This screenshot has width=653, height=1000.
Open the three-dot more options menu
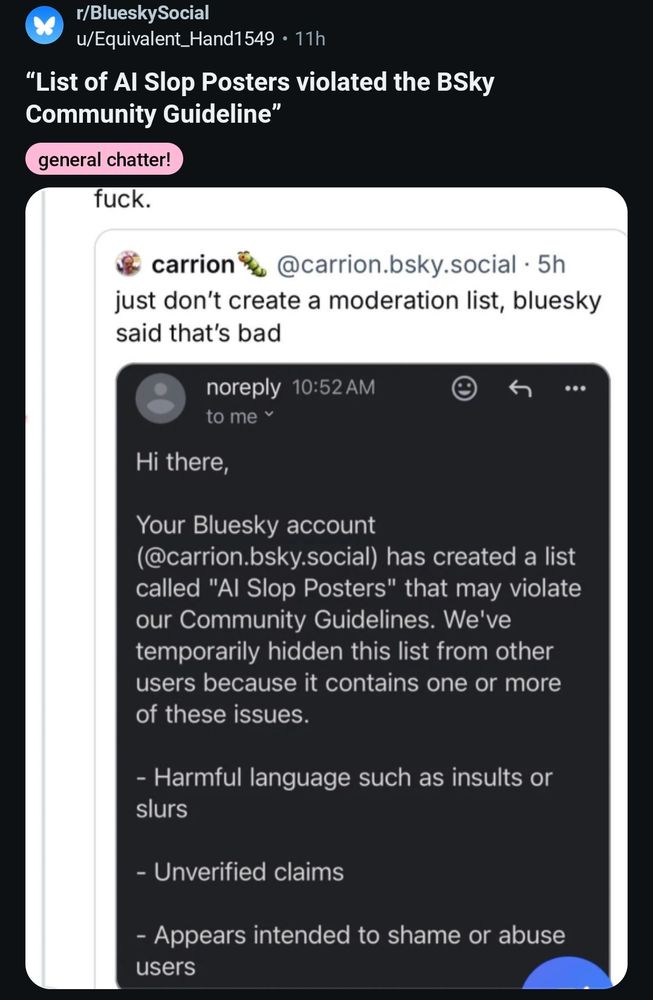pos(573,389)
